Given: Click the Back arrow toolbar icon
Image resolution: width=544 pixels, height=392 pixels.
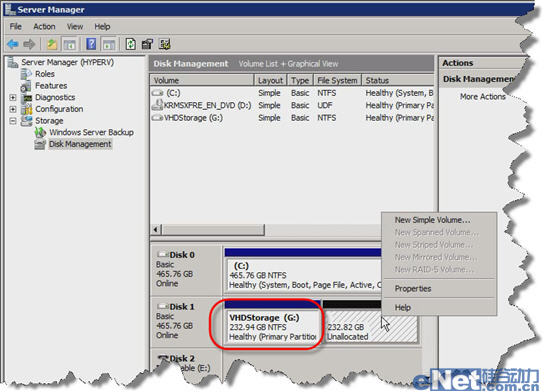Looking at the screenshot, I should pos(13,44).
